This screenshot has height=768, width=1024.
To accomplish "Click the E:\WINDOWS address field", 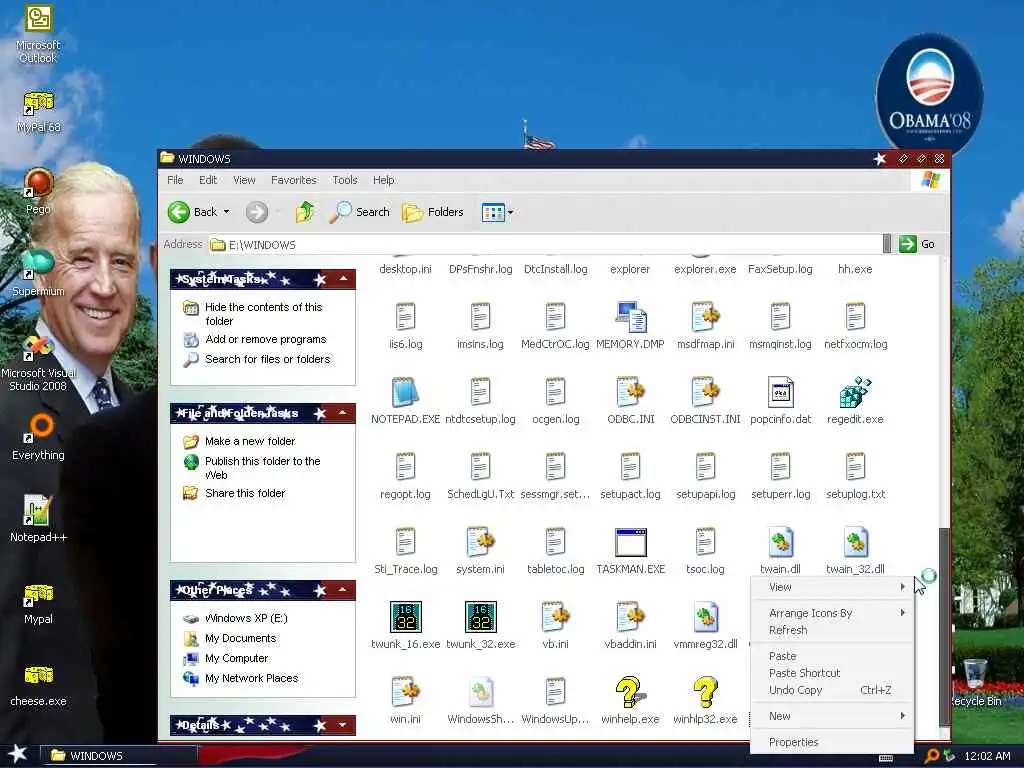I will pos(545,244).
